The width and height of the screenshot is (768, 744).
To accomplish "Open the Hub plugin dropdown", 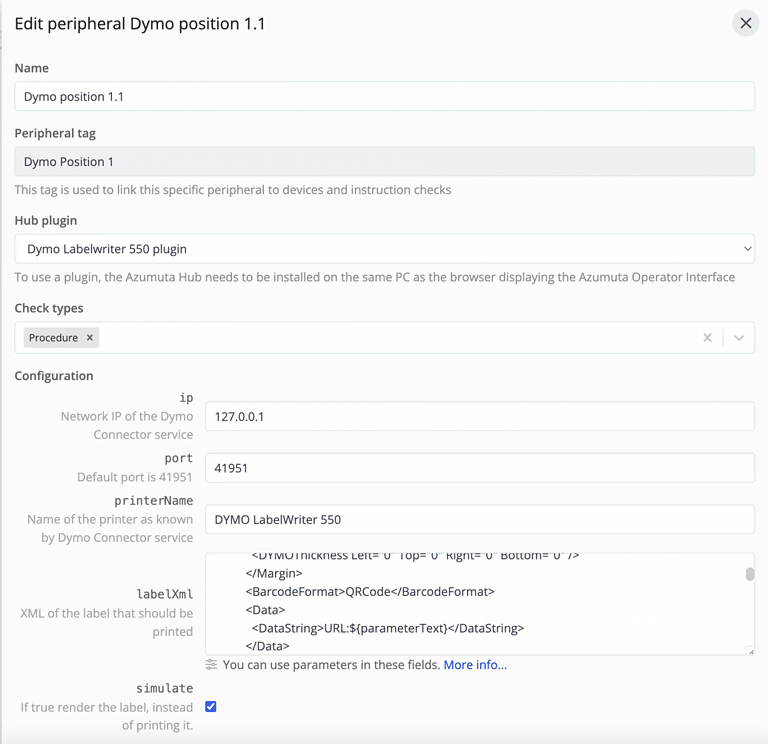I will tap(384, 248).
